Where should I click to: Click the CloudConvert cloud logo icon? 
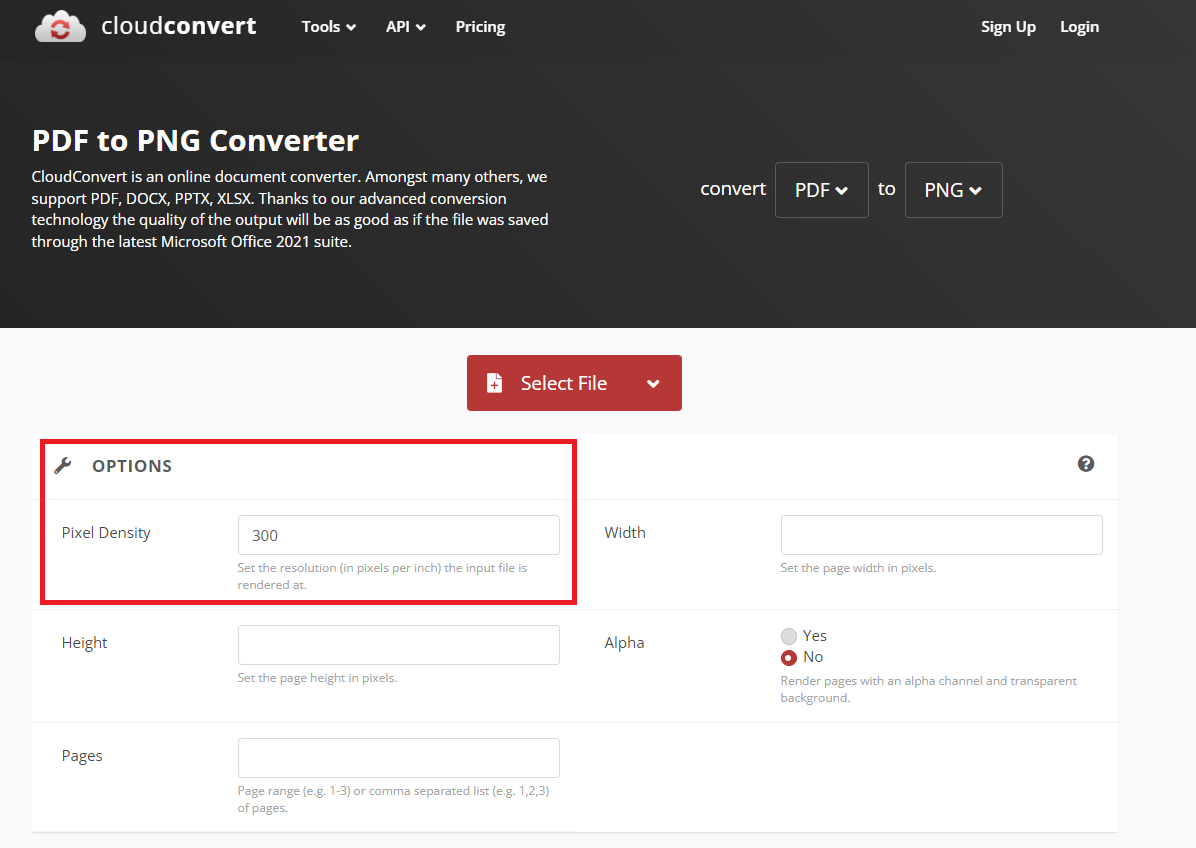[60, 27]
